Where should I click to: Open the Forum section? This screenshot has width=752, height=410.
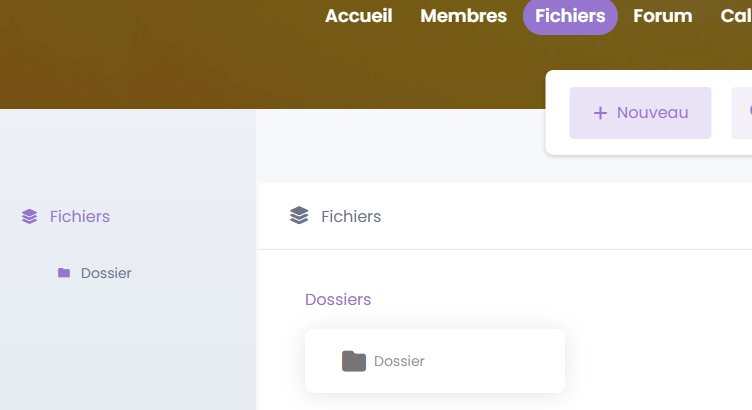(662, 16)
